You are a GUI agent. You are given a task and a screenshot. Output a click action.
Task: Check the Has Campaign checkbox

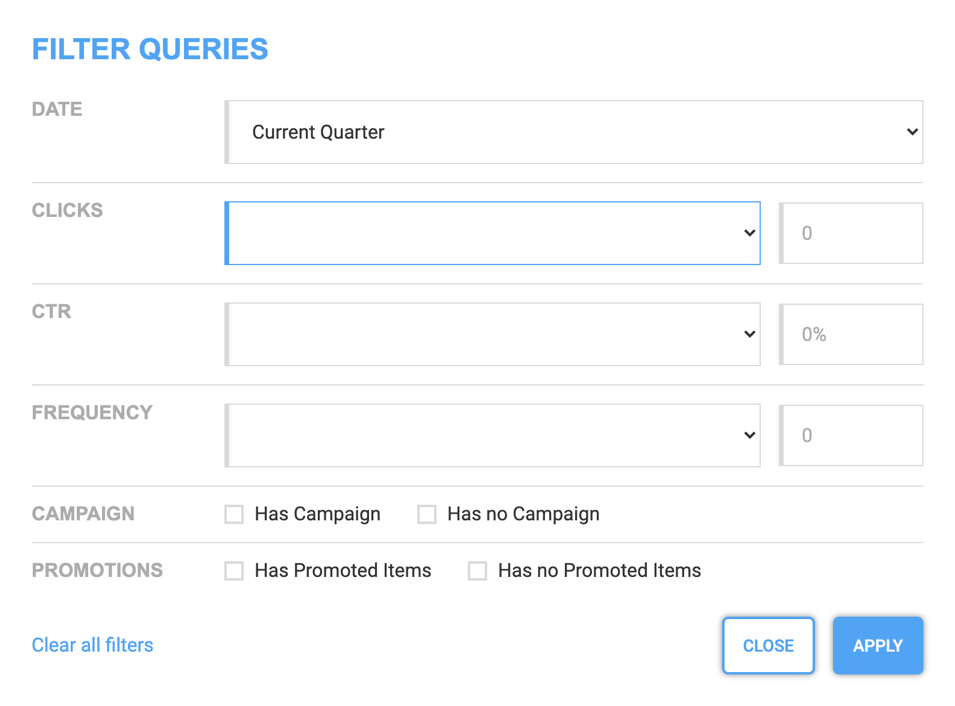[x=233, y=514]
